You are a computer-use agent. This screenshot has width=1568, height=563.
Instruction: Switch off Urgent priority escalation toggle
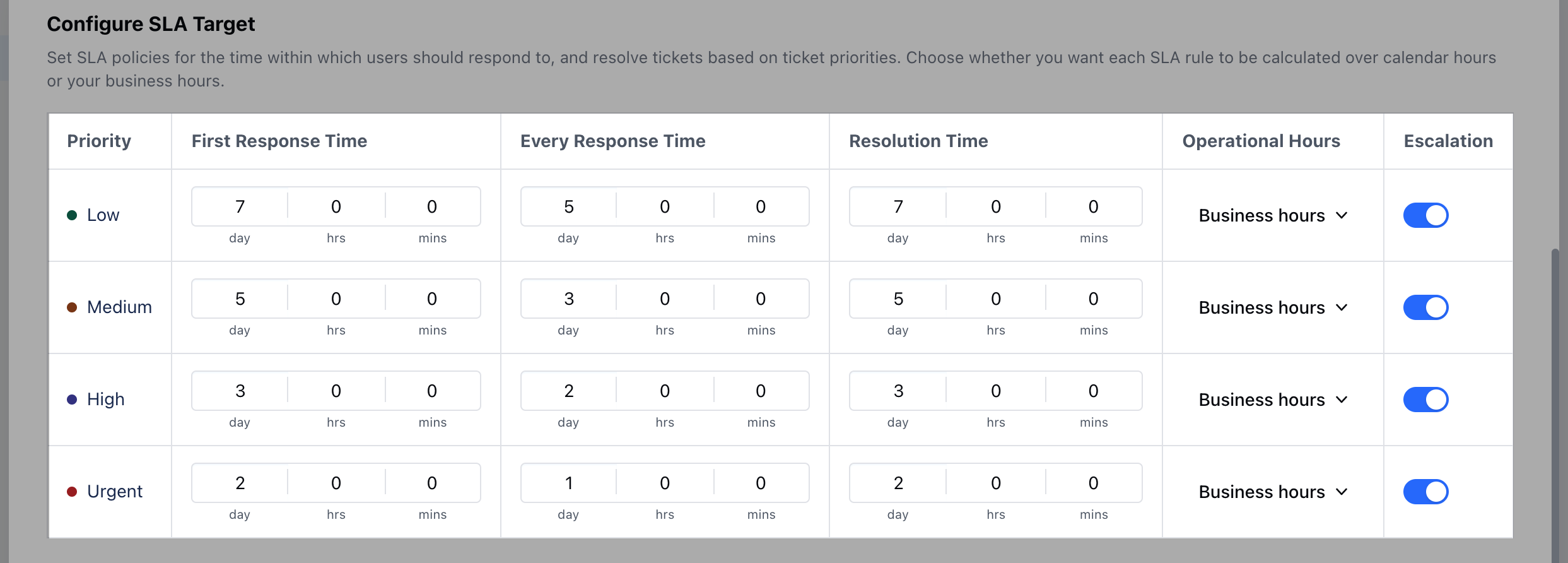click(1425, 492)
